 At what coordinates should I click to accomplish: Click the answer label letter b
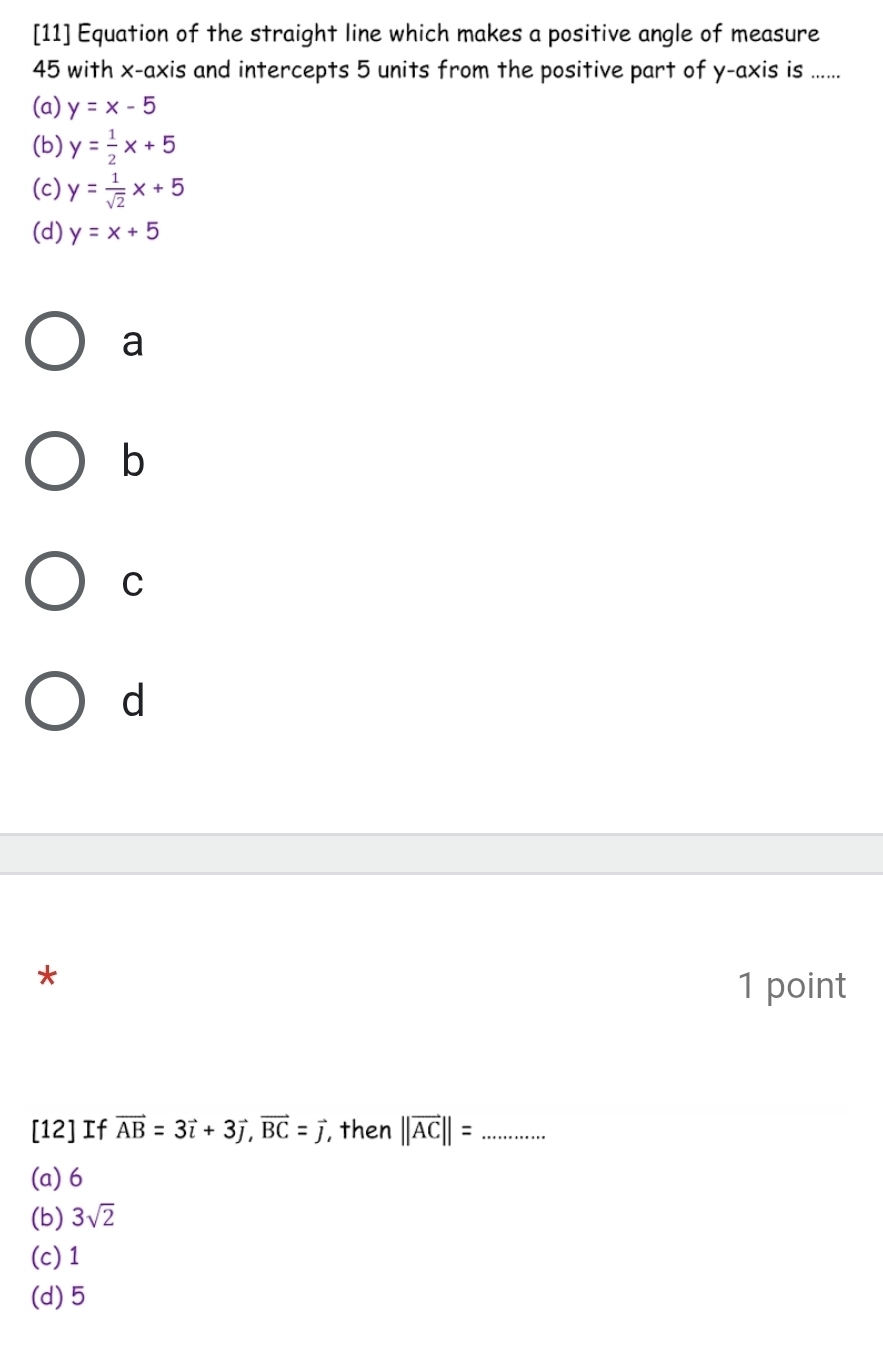click(133, 461)
